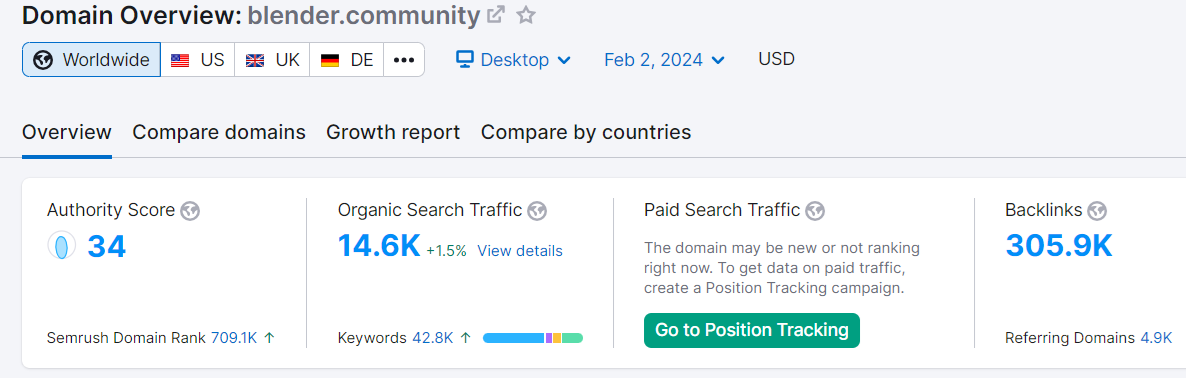Screen dimensions: 1186x378
Task: Open View details for organic traffic
Action: tap(520, 251)
